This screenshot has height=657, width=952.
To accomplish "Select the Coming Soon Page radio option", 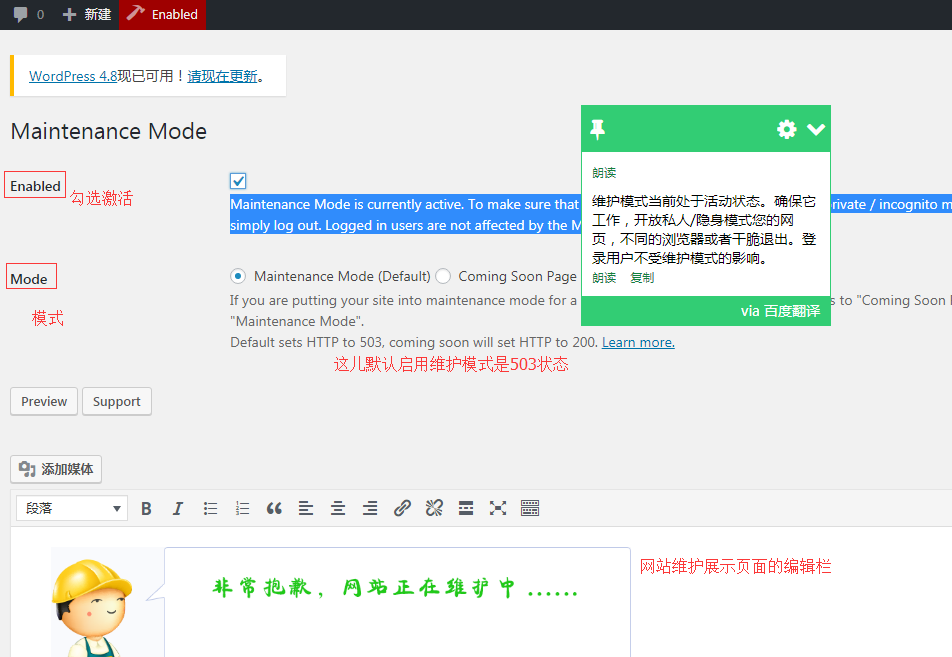I will click(x=443, y=276).
